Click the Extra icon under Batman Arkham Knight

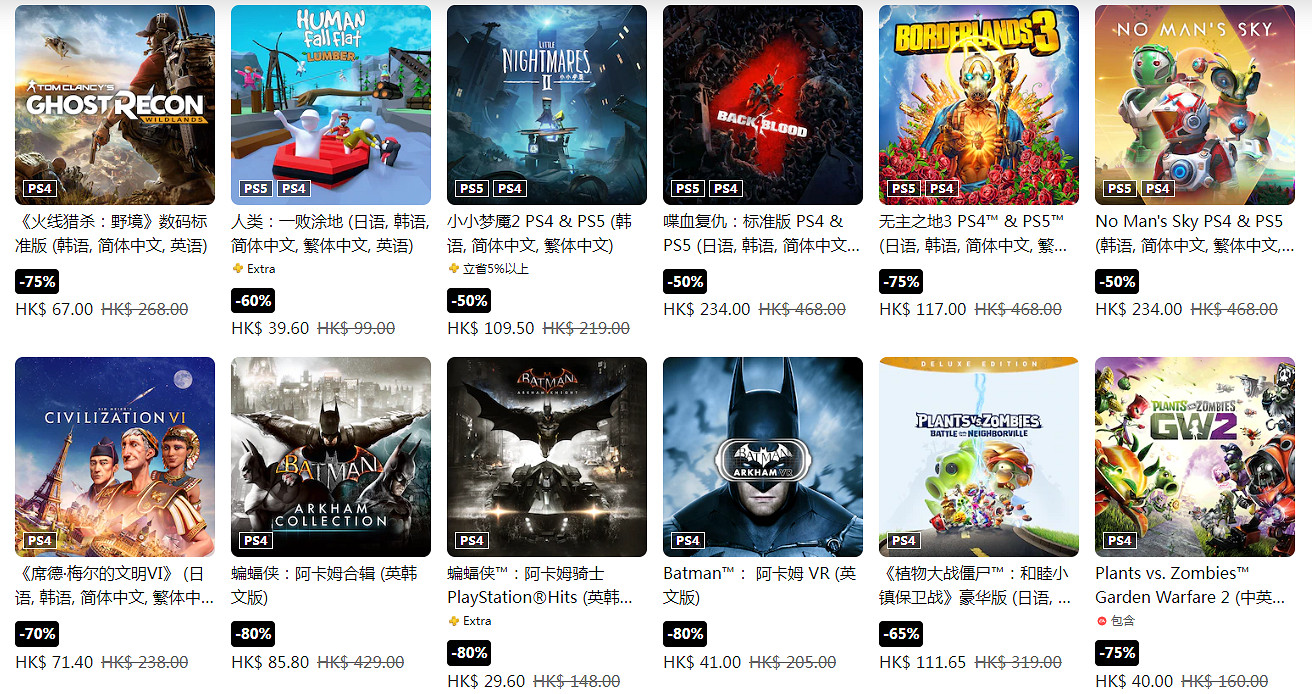click(x=453, y=621)
